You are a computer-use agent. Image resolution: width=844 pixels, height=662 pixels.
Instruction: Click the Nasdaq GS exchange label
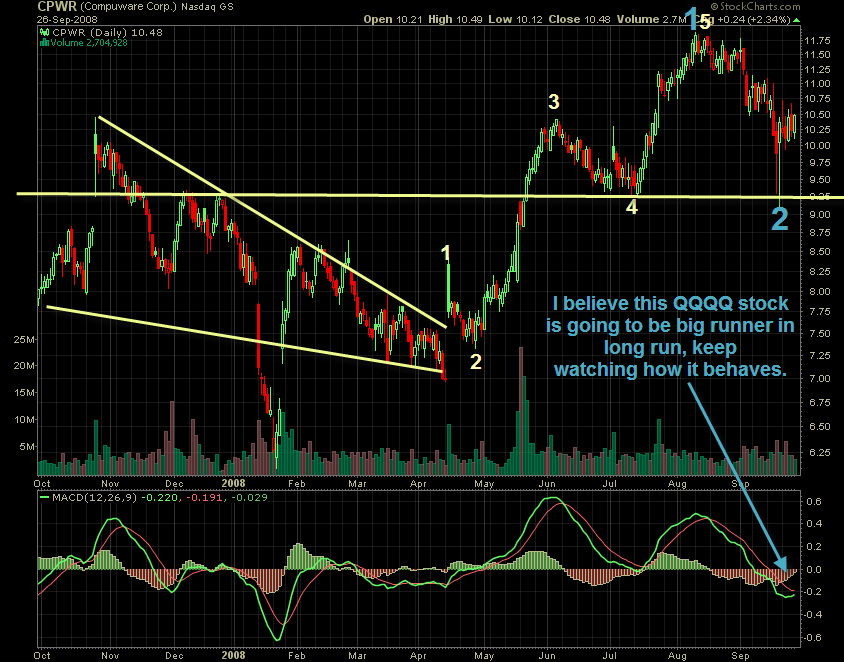[x=207, y=7]
